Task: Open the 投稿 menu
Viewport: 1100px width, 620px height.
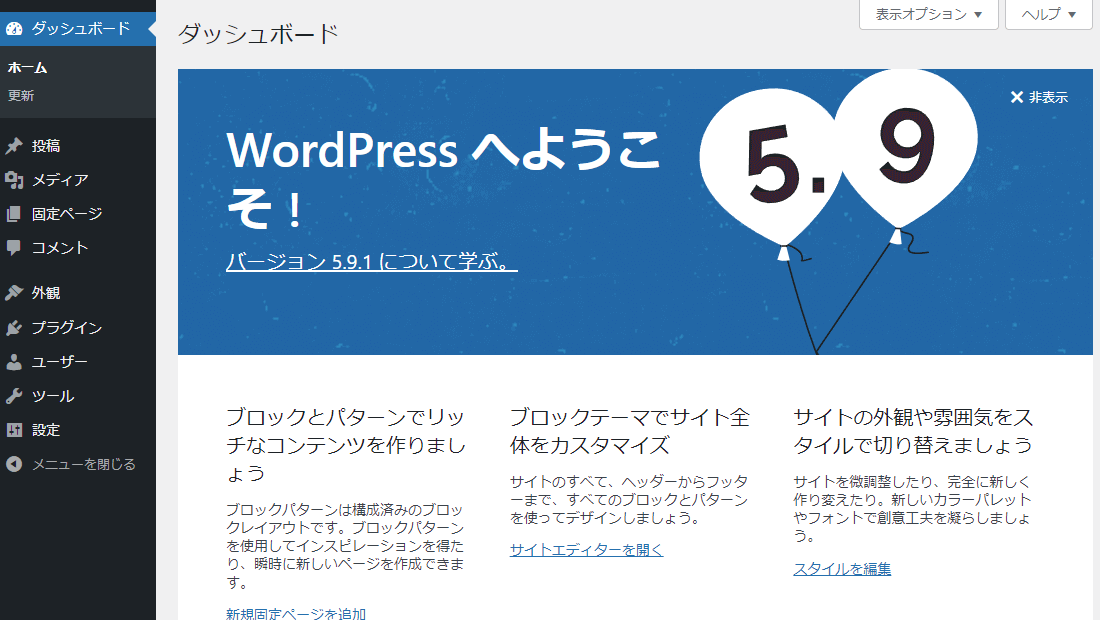Action: coord(78,146)
